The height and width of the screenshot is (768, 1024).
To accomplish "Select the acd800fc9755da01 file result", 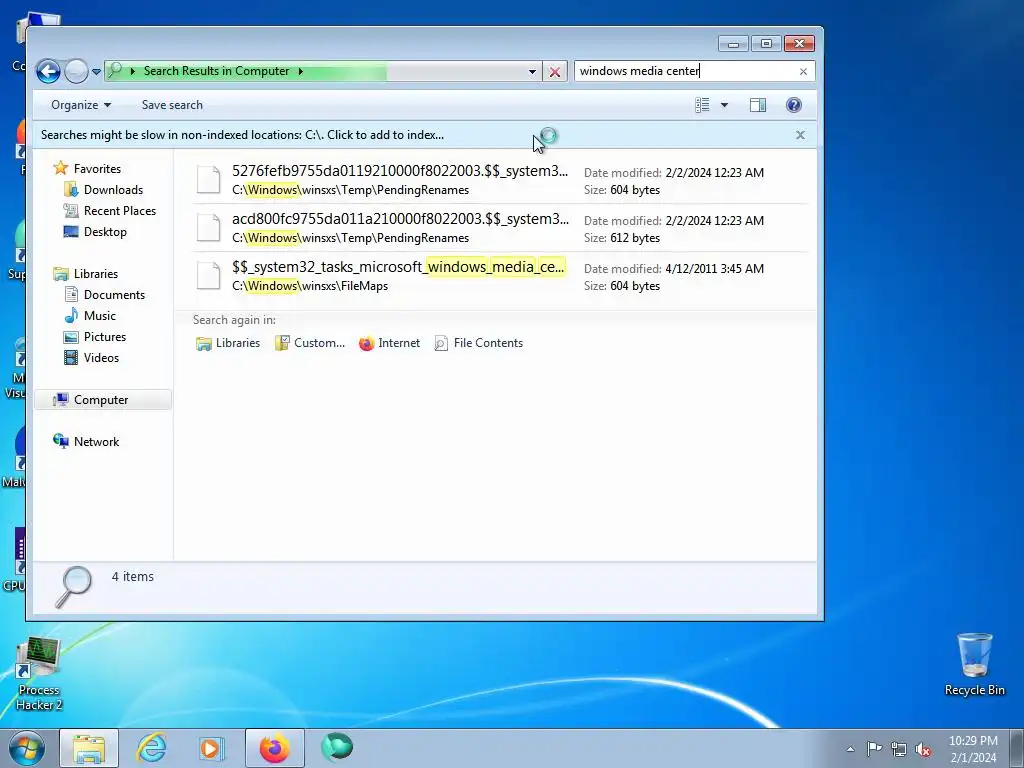I will [500, 228].
